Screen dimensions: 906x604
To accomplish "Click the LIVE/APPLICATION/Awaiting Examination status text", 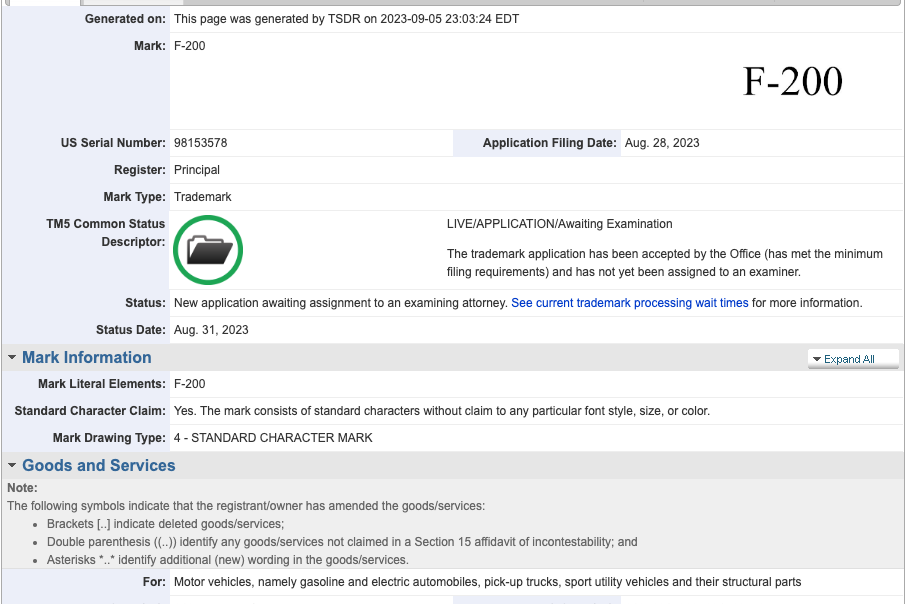I will point(559,224).
